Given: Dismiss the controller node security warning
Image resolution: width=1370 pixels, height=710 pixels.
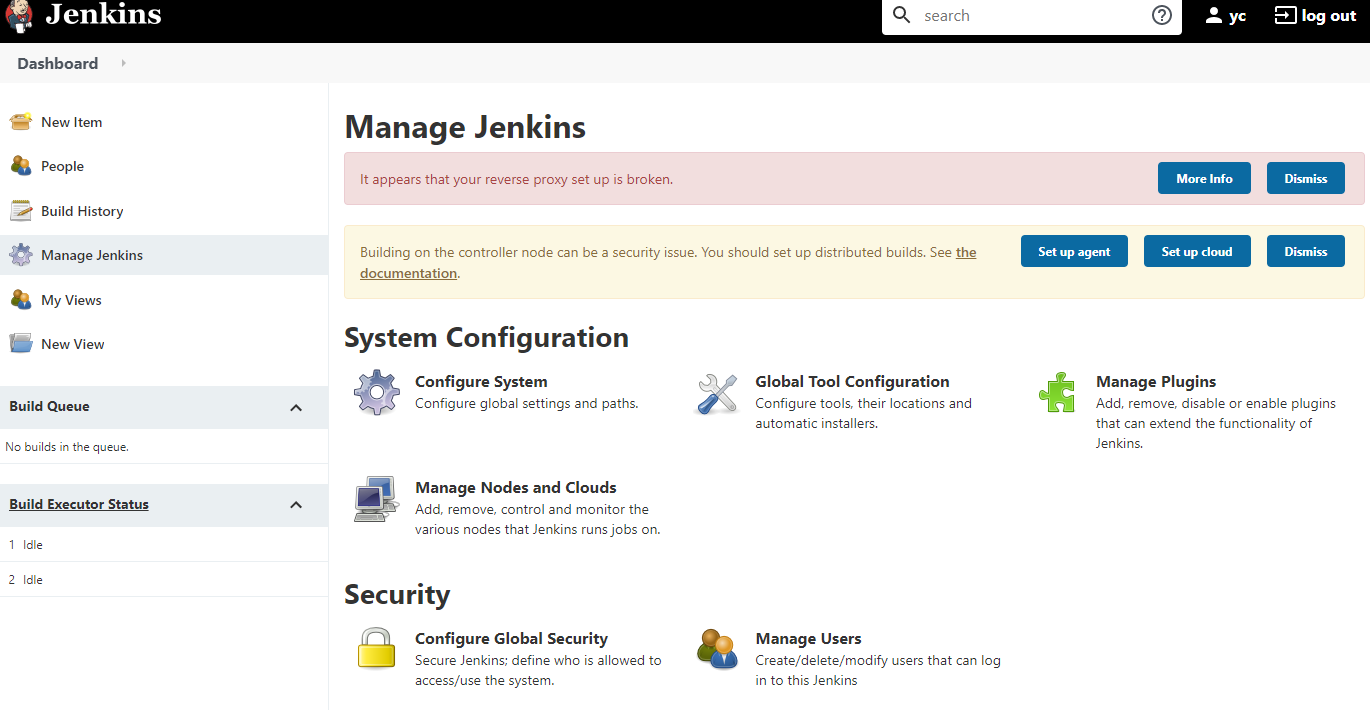Looking at the screenshot, I should [x=1306, y=251].
